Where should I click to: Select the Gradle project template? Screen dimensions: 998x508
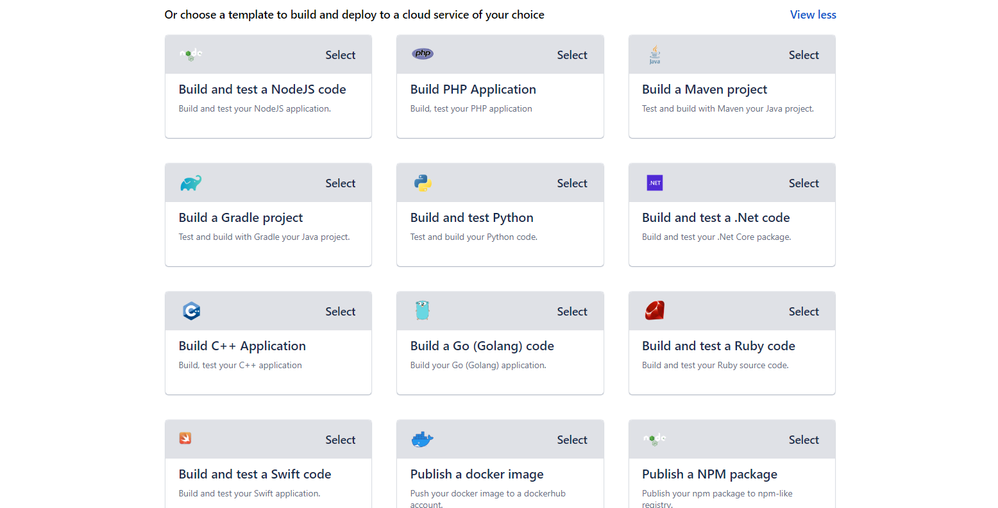pos(340,183)
